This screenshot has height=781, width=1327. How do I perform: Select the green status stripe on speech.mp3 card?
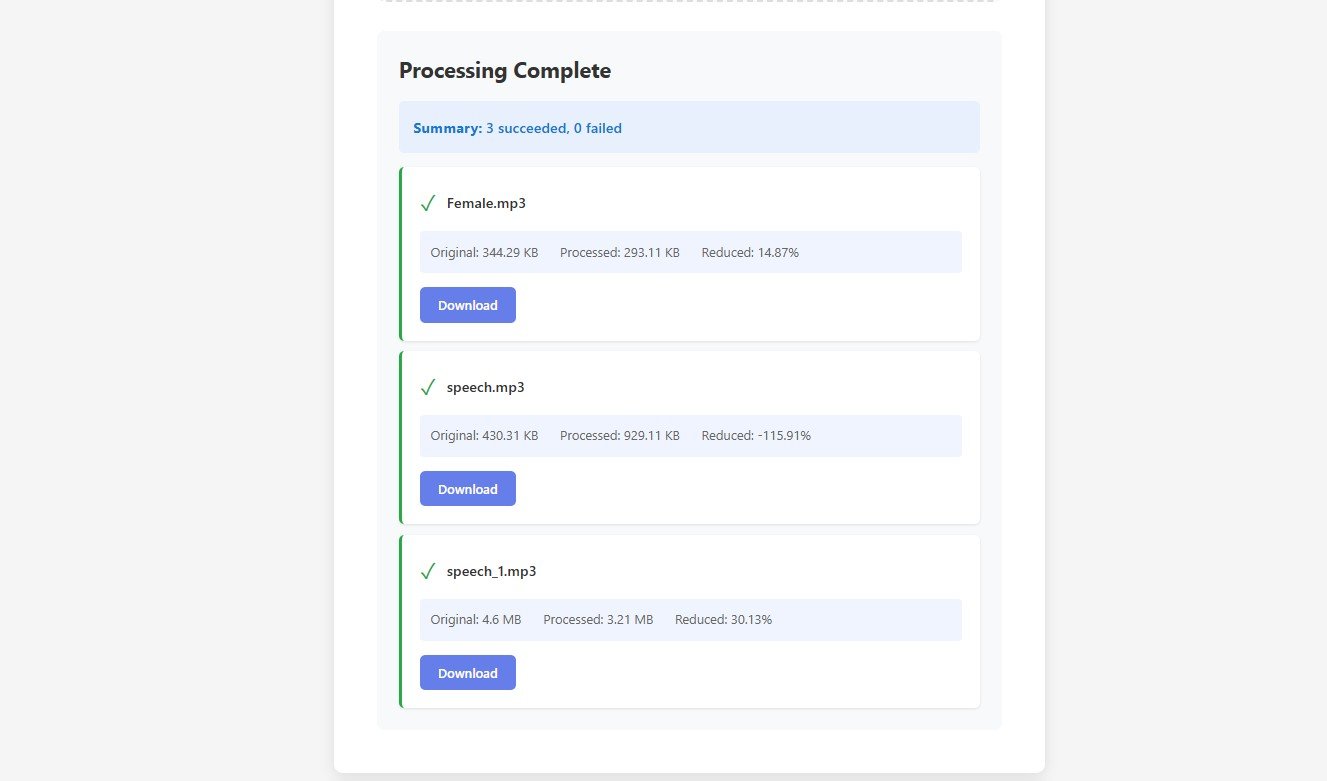pyautogui.click(x=401, y=437)
